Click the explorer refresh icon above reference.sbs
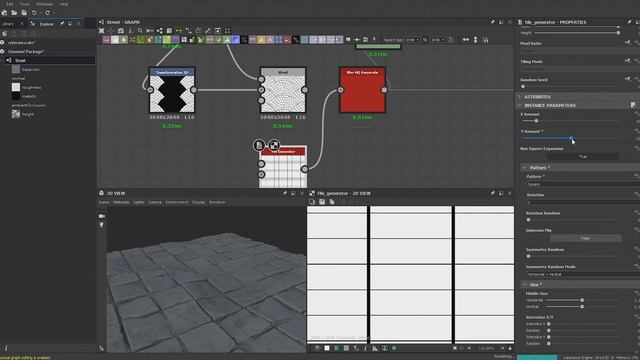640x360 pixels. pyautogui.click(x=4, y=33)
